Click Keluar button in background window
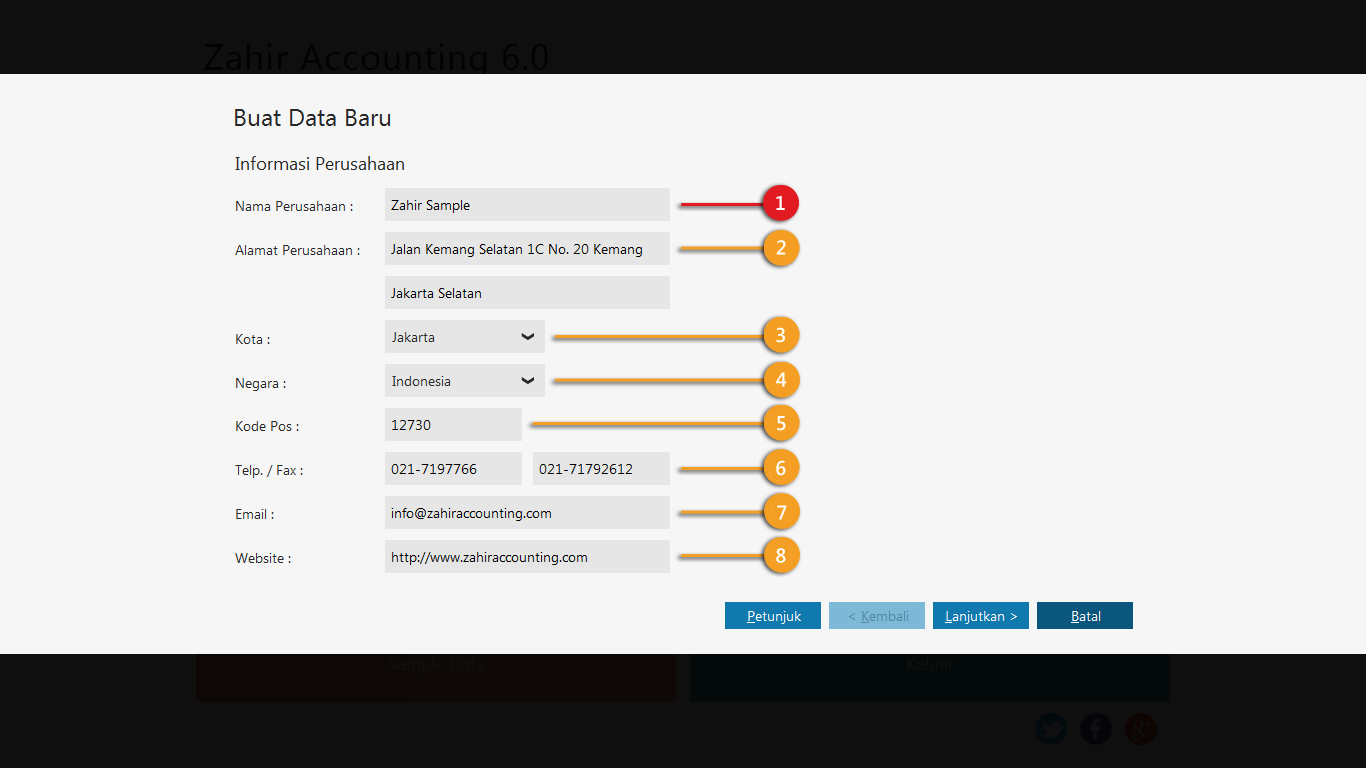Screen dimensions: 1366x768 [930, 677]
